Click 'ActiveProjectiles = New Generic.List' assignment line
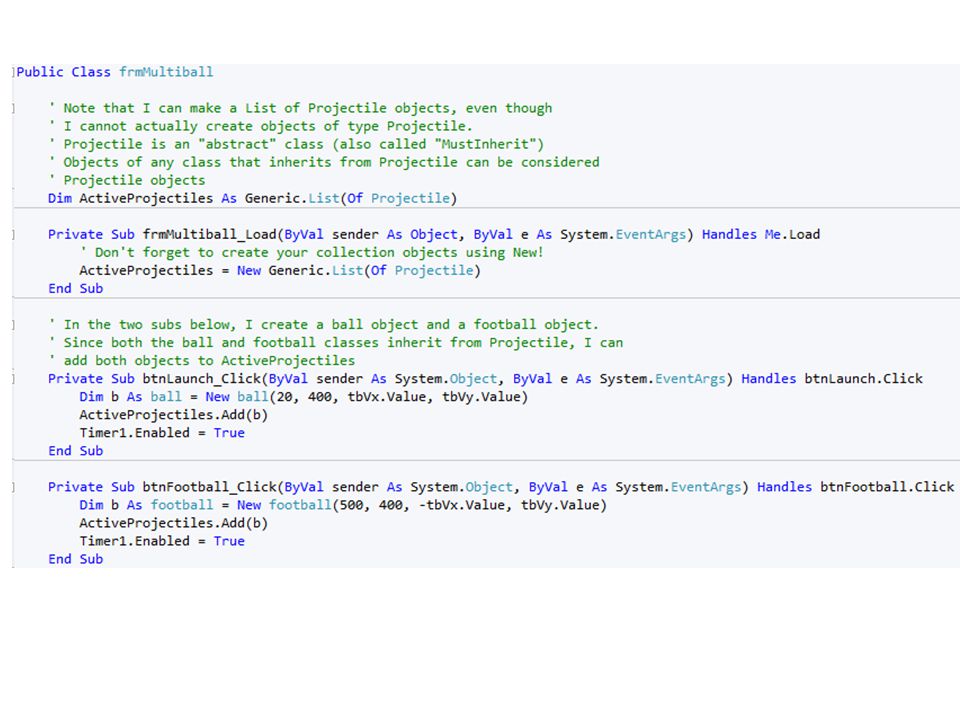The image size is (960, 720). coord(280,271)
